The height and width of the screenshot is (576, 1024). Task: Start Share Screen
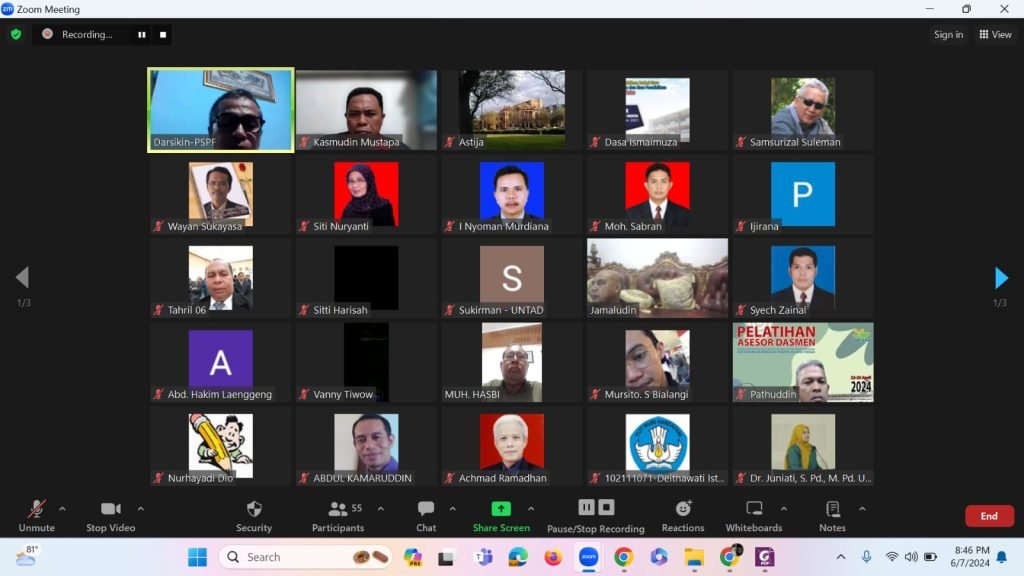501,515
